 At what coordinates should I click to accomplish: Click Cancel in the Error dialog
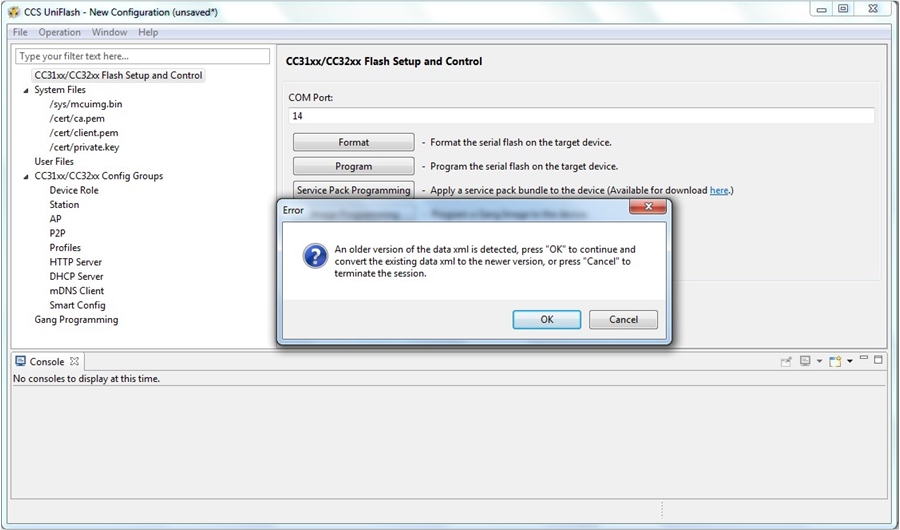(x=623, y=320)
